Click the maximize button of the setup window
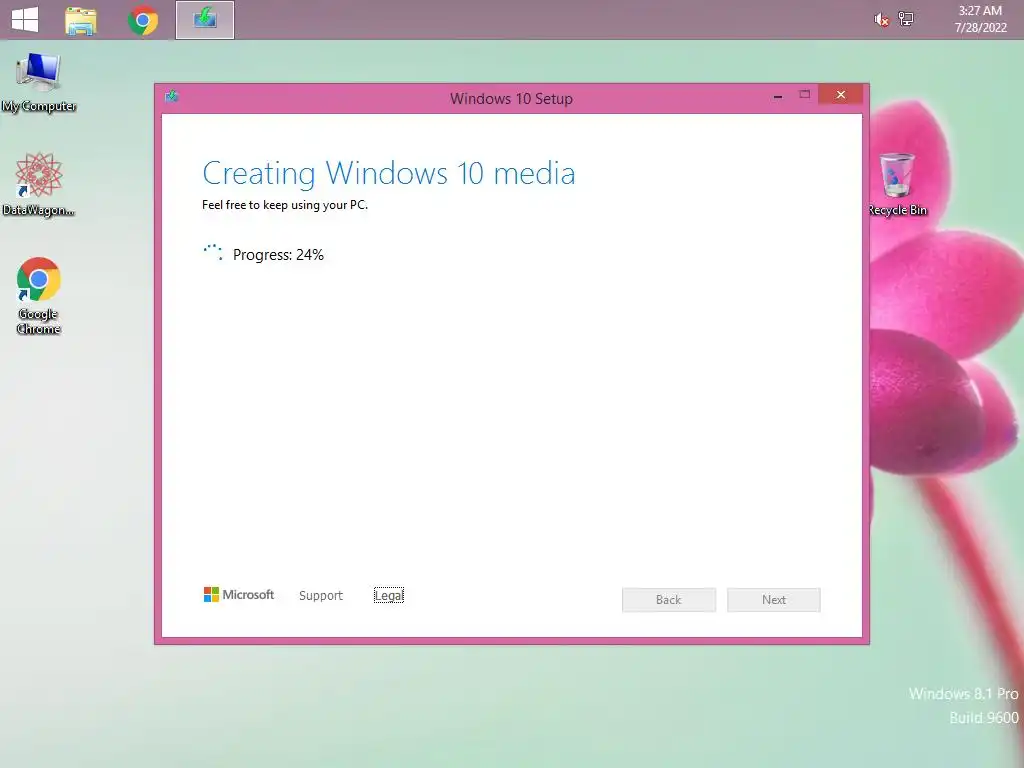 click(805, 95)
